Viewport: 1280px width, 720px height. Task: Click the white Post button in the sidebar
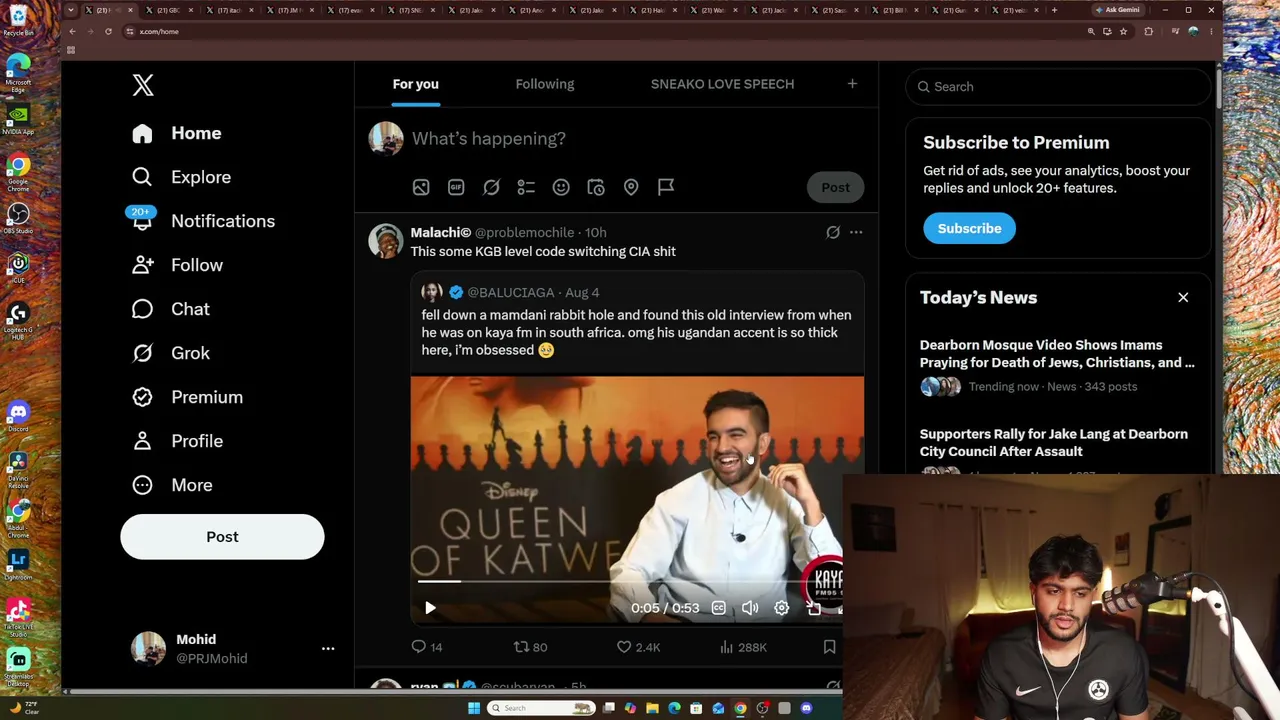pyautogui.click(x=222, y=537)
